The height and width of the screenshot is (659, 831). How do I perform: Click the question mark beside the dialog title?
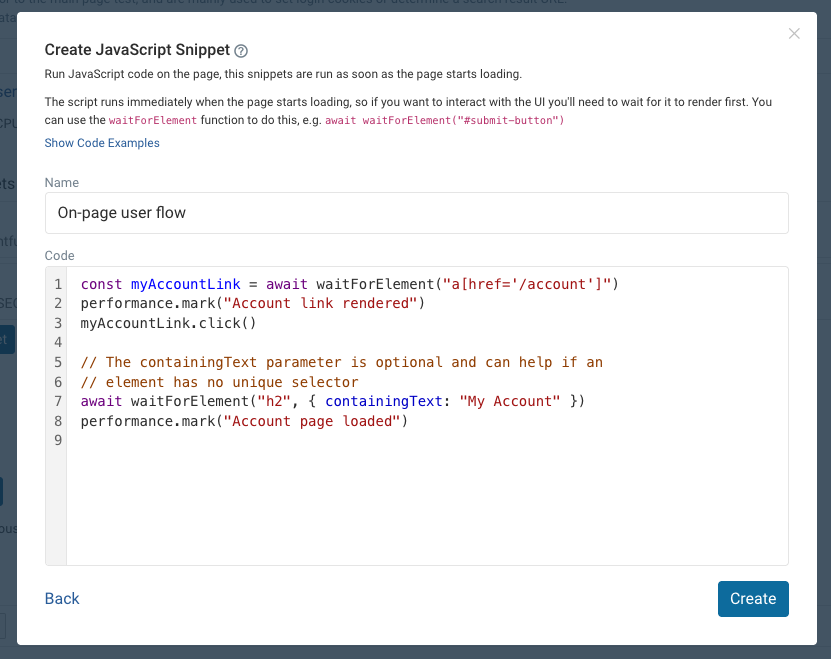point(239,49)
